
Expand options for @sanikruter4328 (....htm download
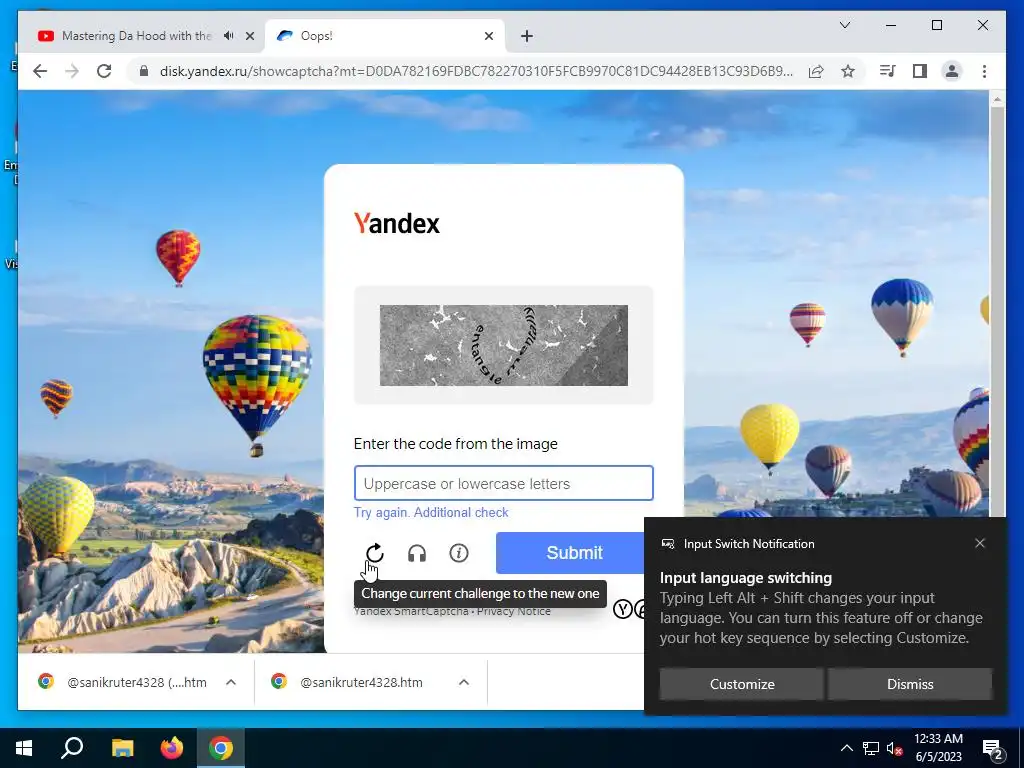pos(231,682)
